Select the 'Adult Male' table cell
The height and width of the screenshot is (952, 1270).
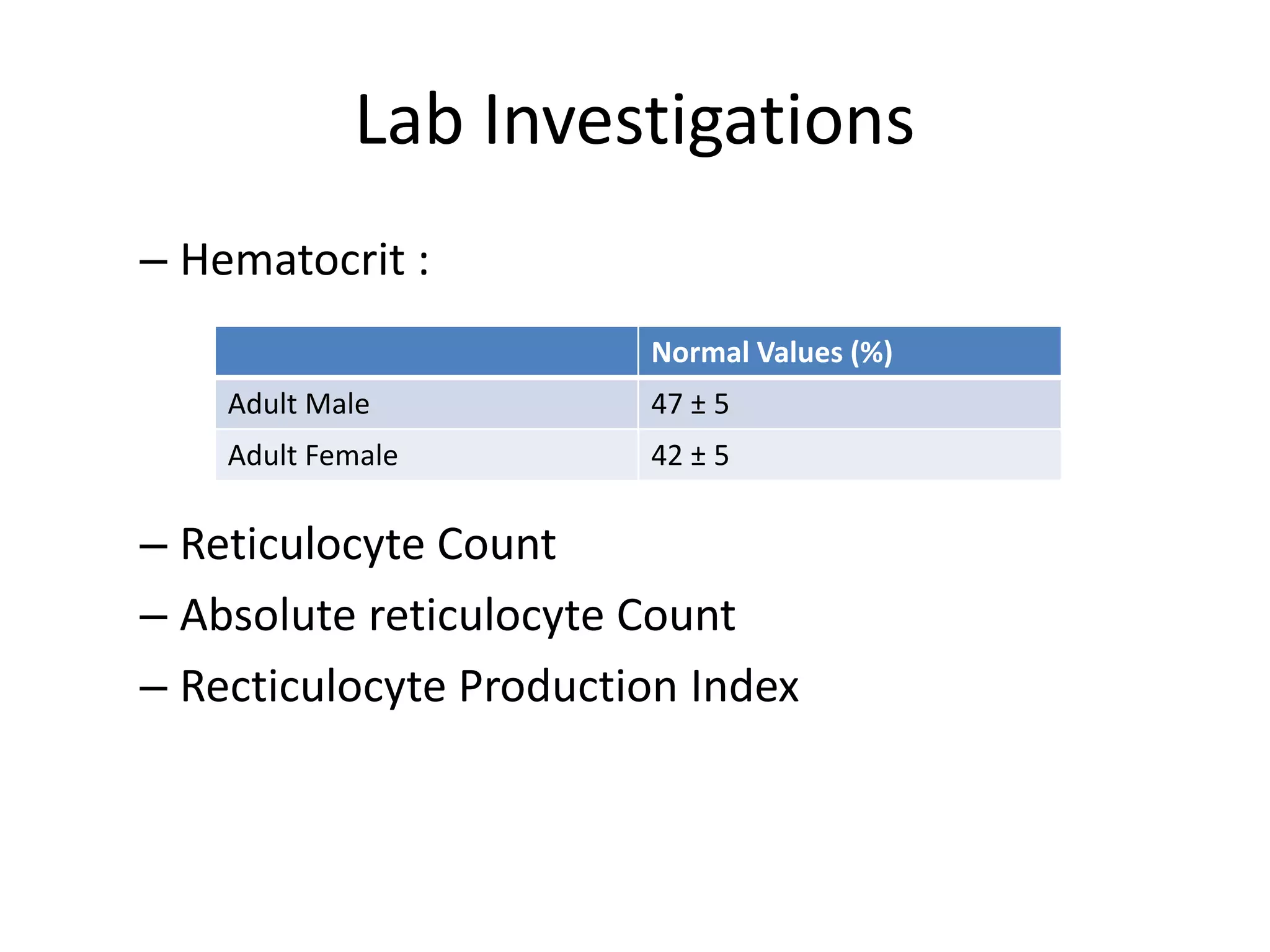(299, 404)
